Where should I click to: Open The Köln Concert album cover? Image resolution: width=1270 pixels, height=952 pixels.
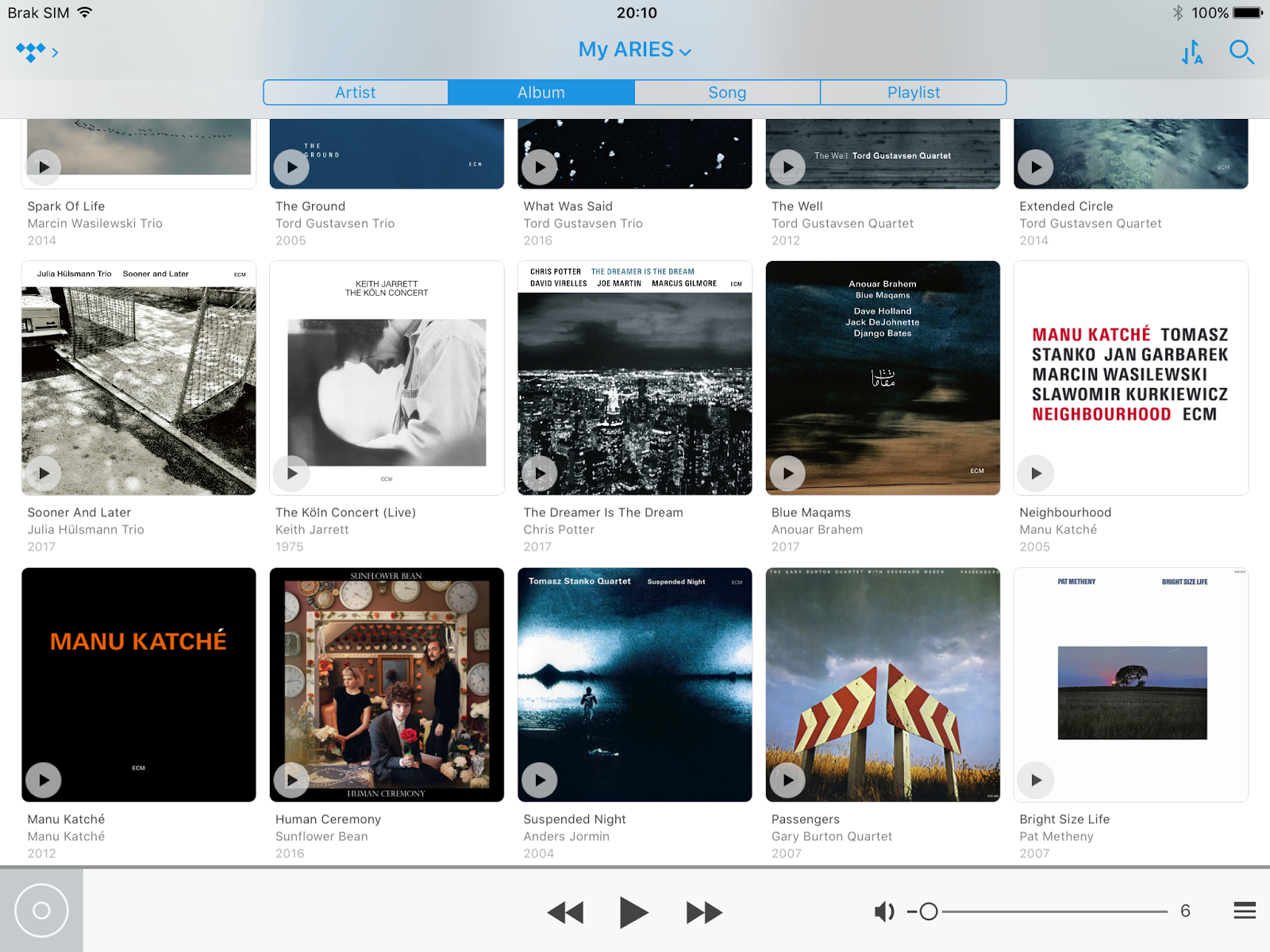coord(387,378)
